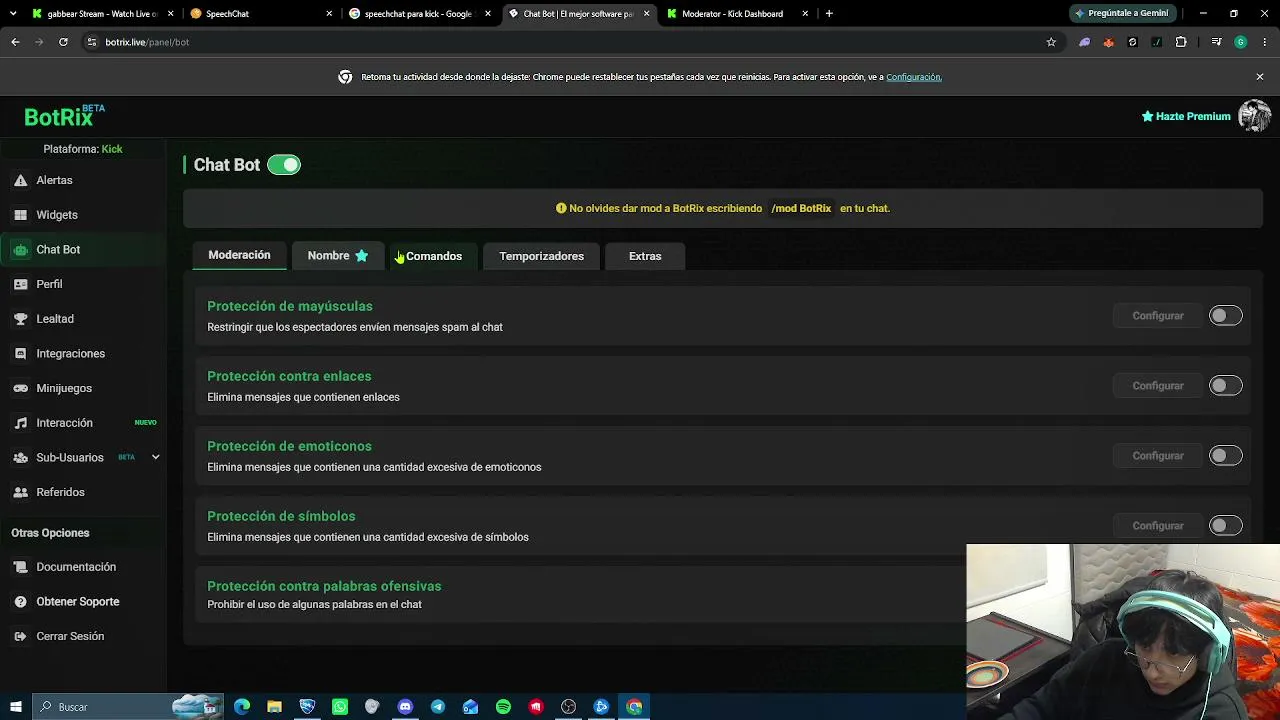Toggle the main Chat Bot switch off
The image size is (1280, 720).
[284, 165]
